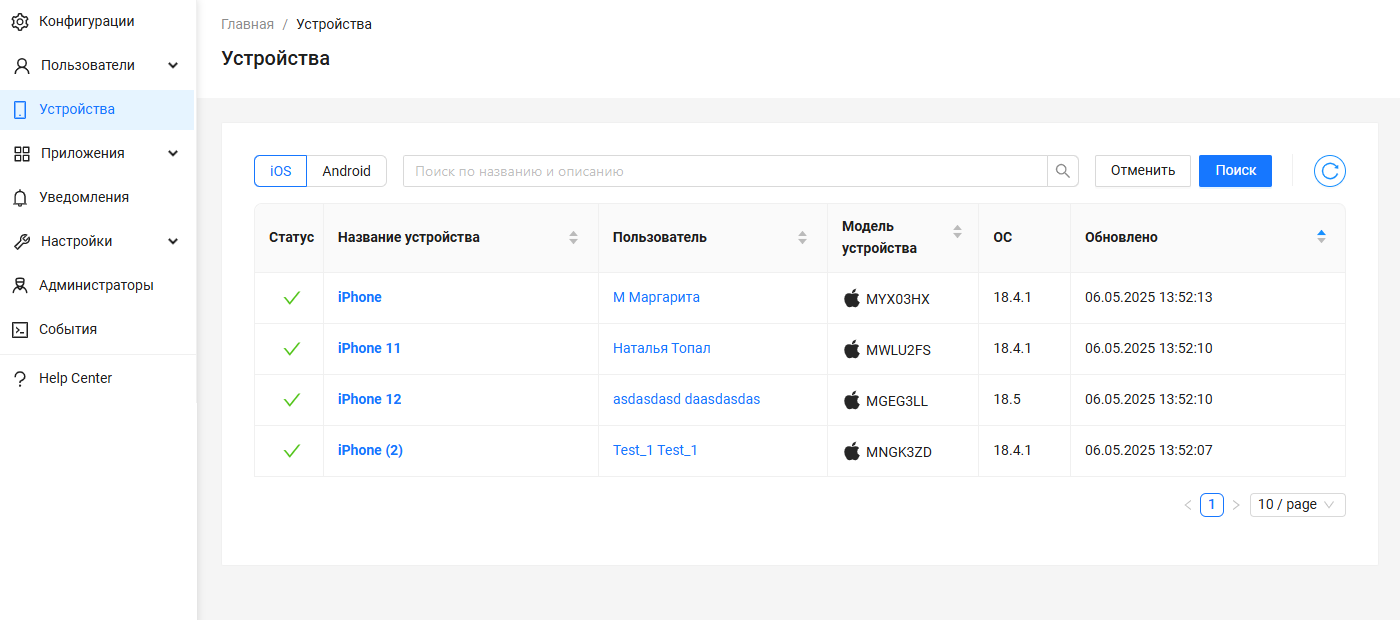This screenshot has height=620, width=1400.
Task: Open the 10 / page size dropdown
Action: 1297,505
